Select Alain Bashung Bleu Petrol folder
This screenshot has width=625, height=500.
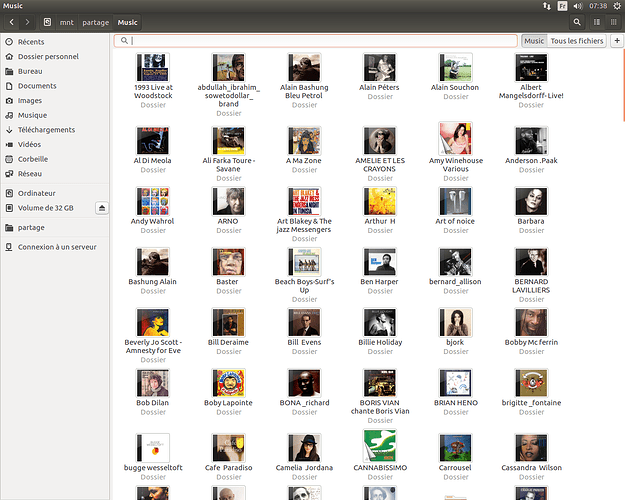point(304,81)
